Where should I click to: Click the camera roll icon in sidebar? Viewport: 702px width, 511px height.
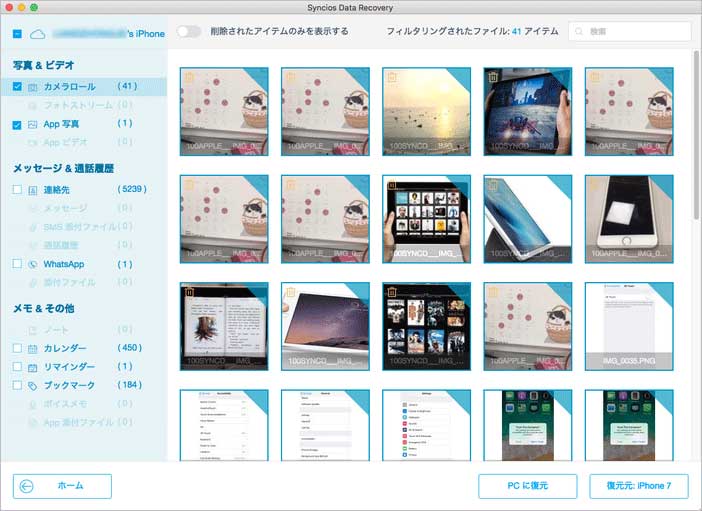(33, 87)
